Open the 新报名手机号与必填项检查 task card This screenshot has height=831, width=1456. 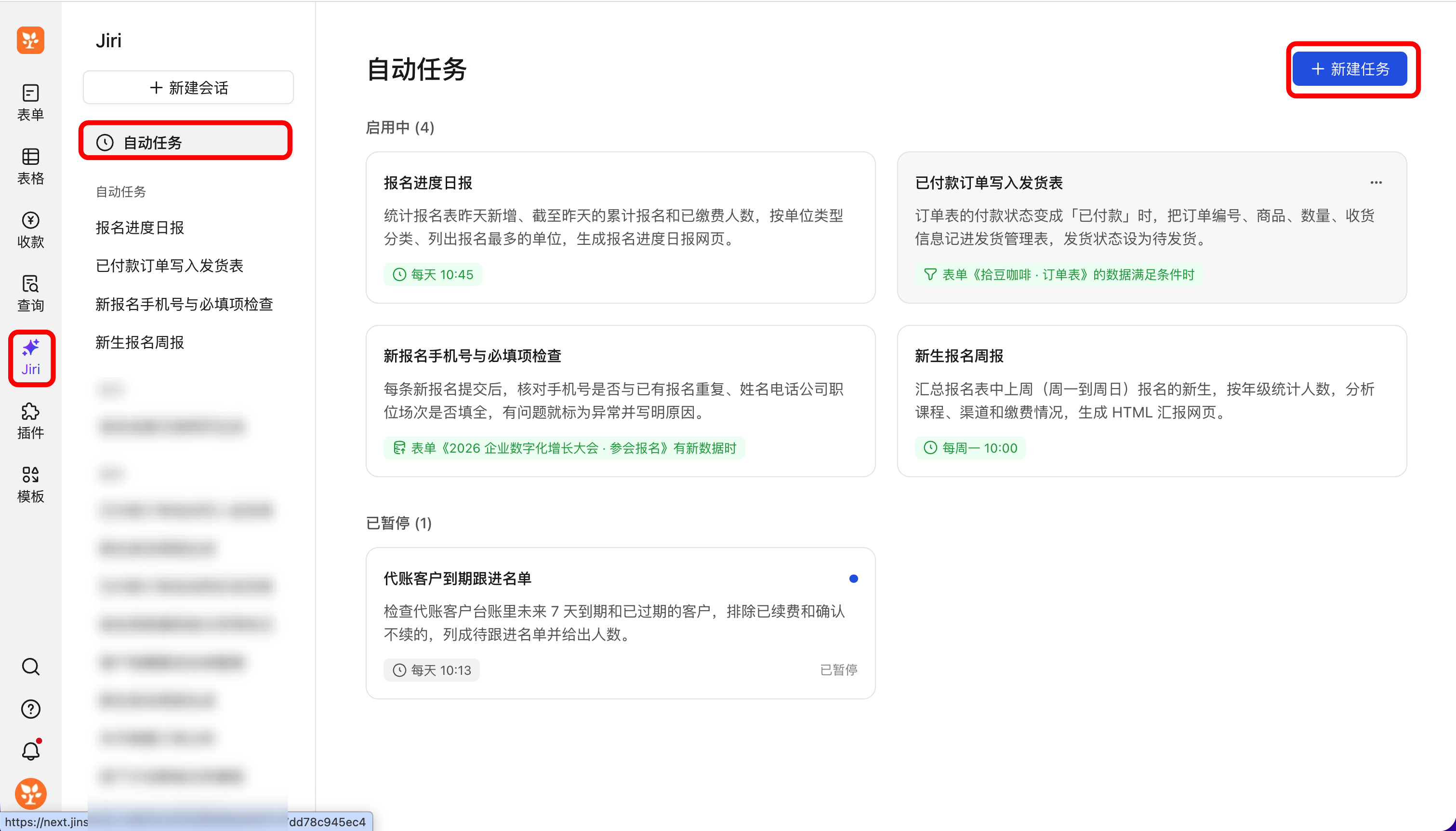click(621, 401)
